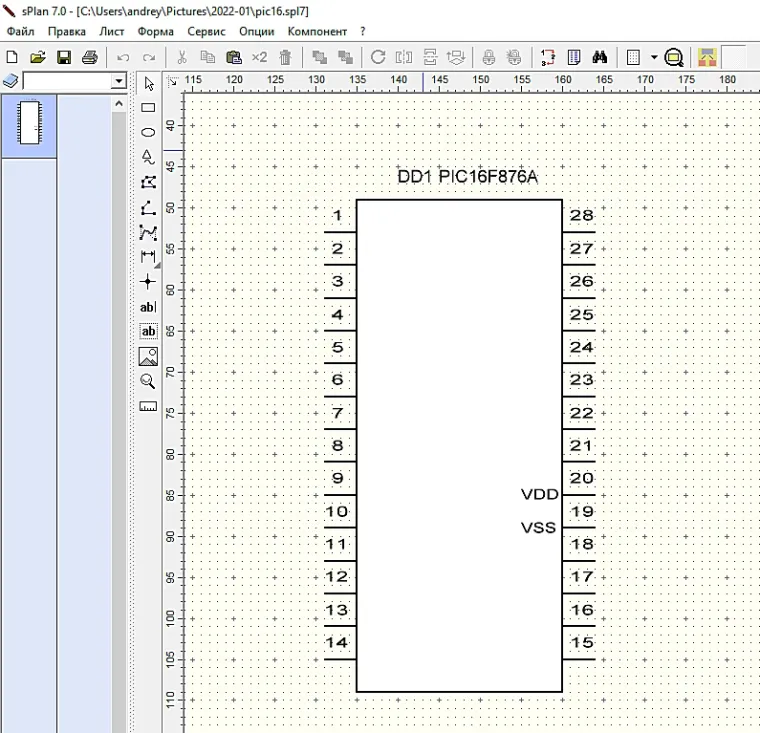Activate the junction node tool
This screenshot has width=760, height=733.
[148, 282]
